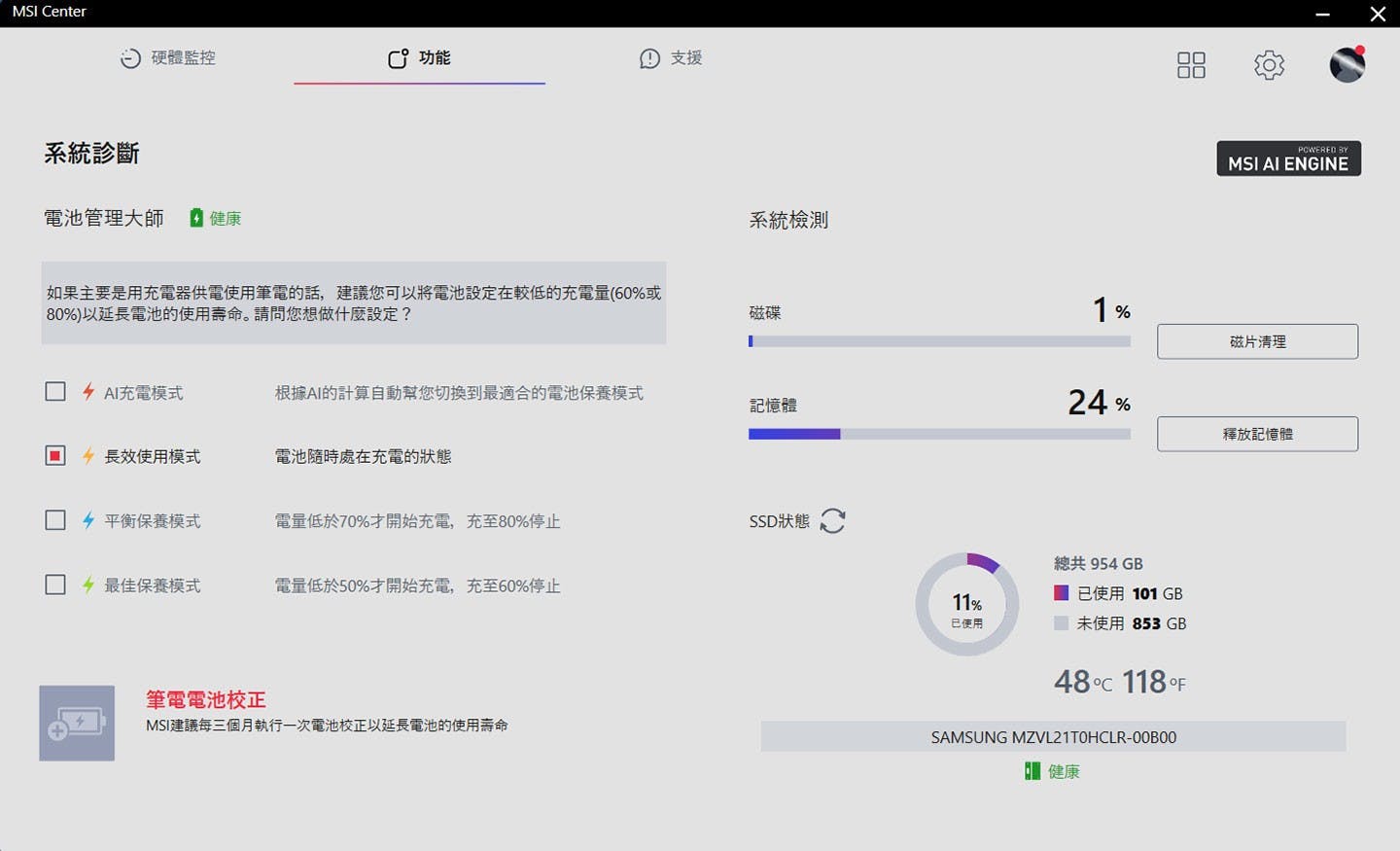Image resolution: width=1400 pixels, height=851 pixels.
Task: Click the red lightning icon for AI充電模式
Action: coord(88,391)
